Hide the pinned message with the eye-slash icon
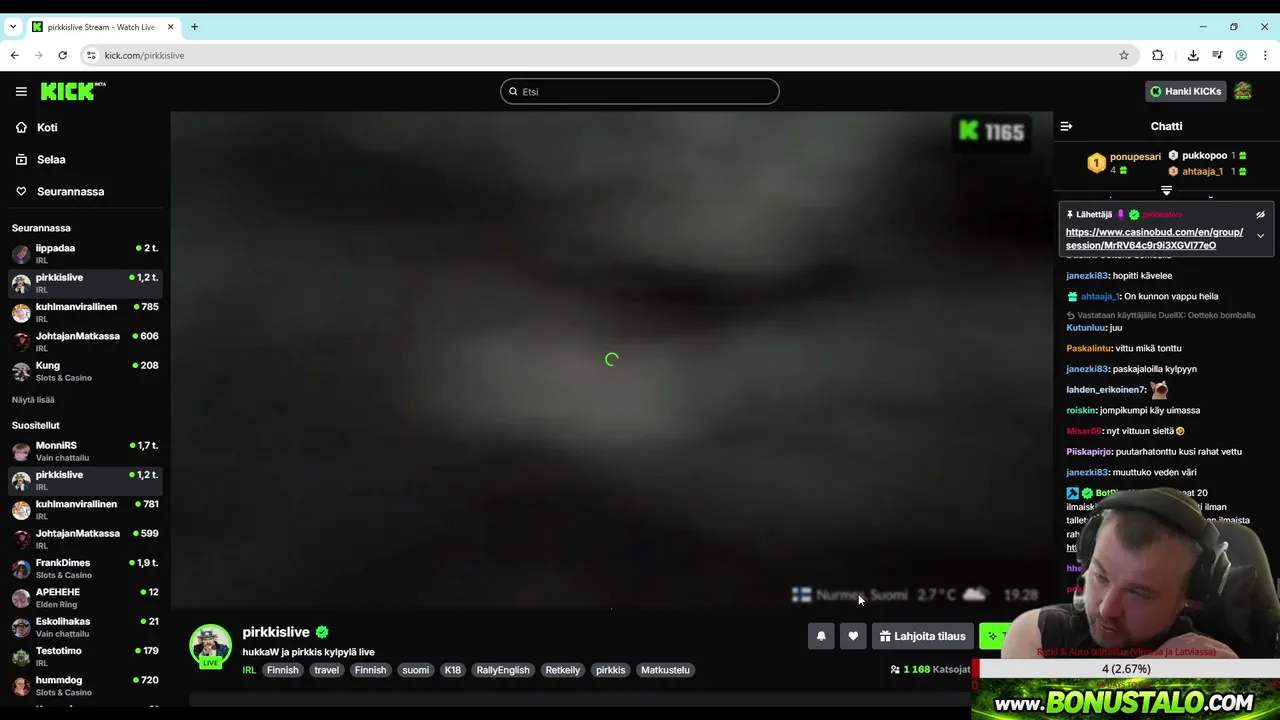Screen dimensions: 1280x720 coord(1260,214)
